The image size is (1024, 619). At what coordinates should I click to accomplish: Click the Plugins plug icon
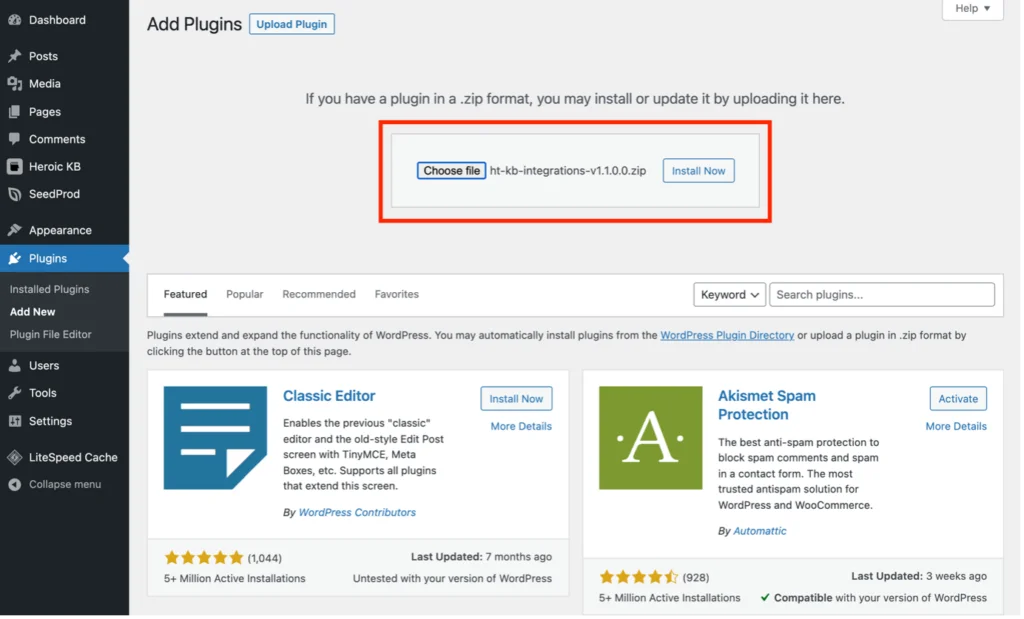tap(14, 259)
